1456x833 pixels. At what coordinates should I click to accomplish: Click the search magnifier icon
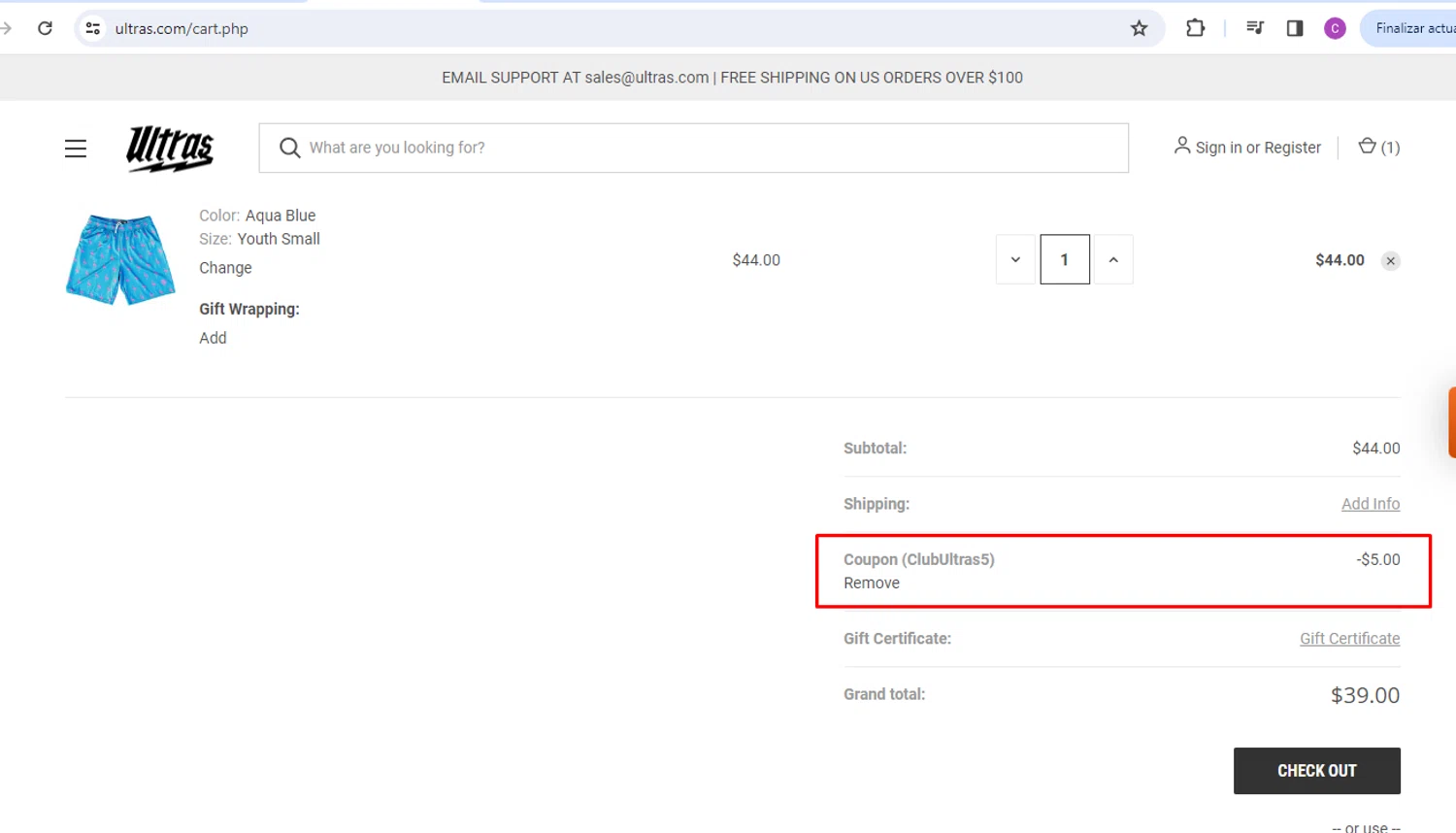(289, 148)
